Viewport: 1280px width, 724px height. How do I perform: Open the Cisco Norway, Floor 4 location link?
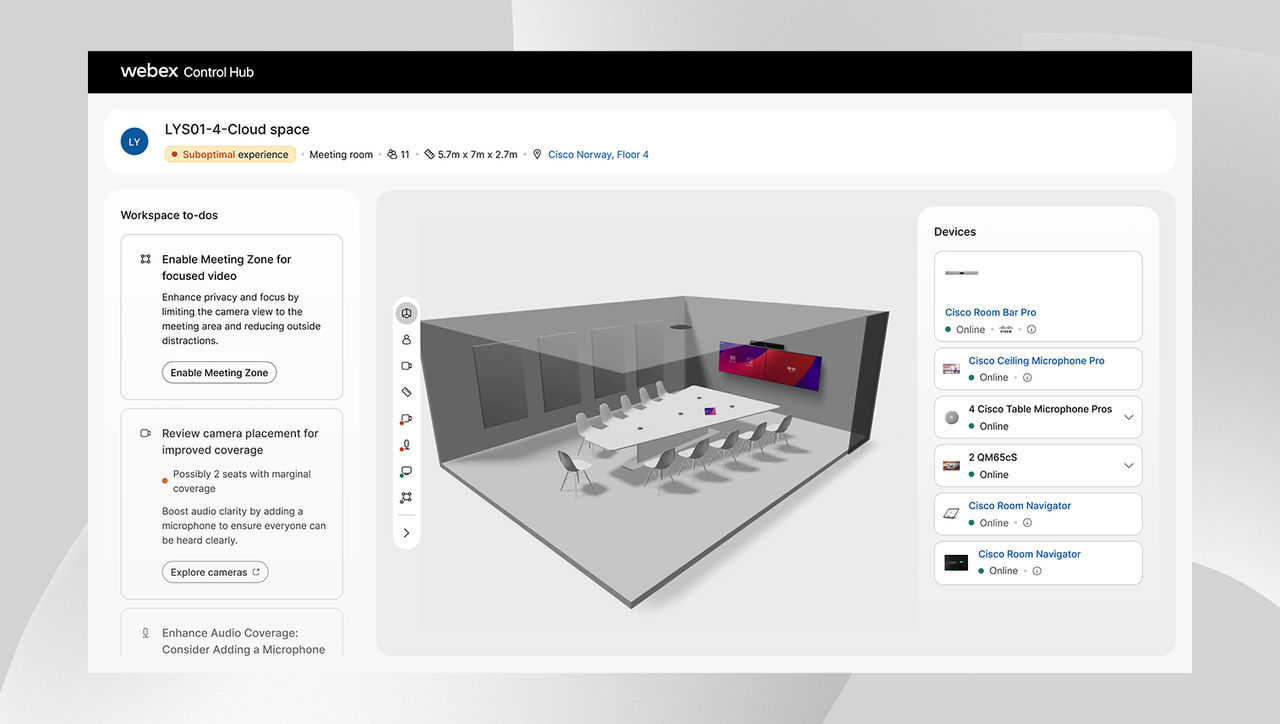[x=598, y=155]
